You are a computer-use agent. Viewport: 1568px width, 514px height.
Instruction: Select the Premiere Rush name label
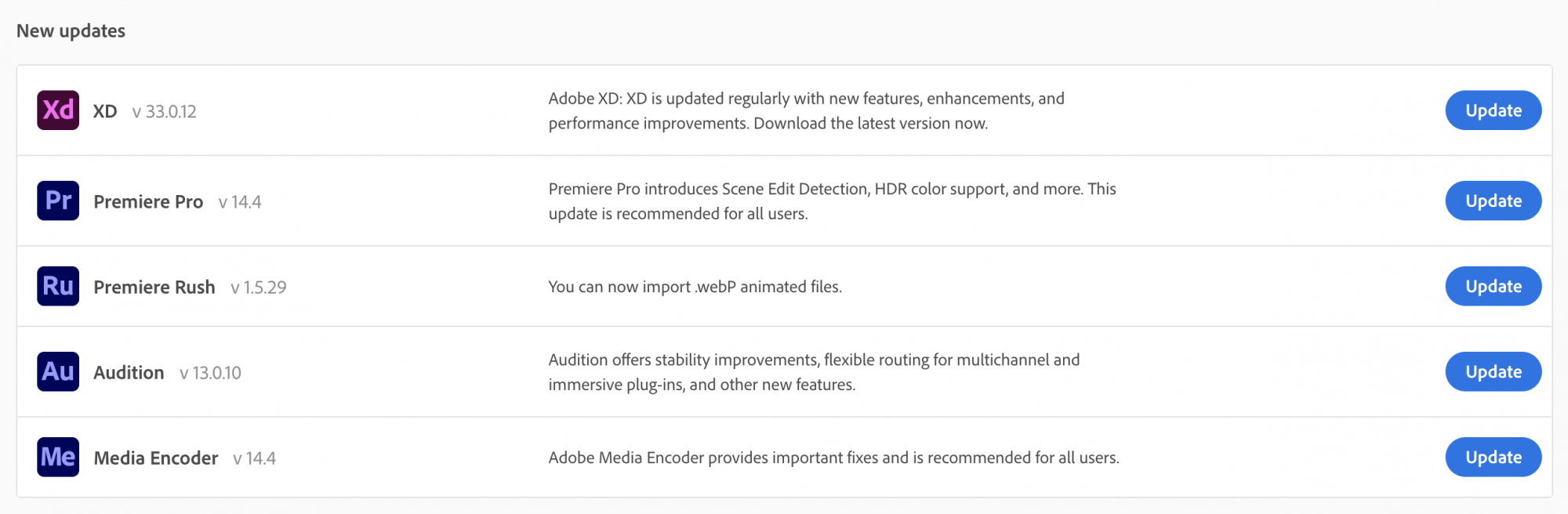[x=154, y=287]
